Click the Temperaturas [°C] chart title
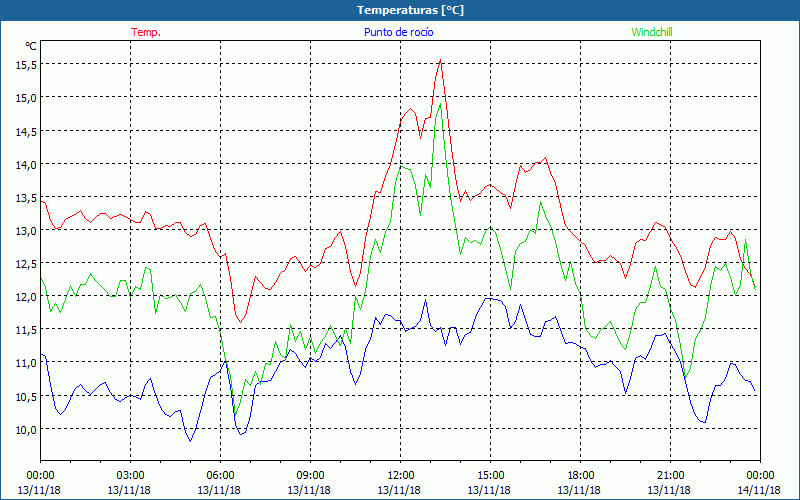 point(411,10)
